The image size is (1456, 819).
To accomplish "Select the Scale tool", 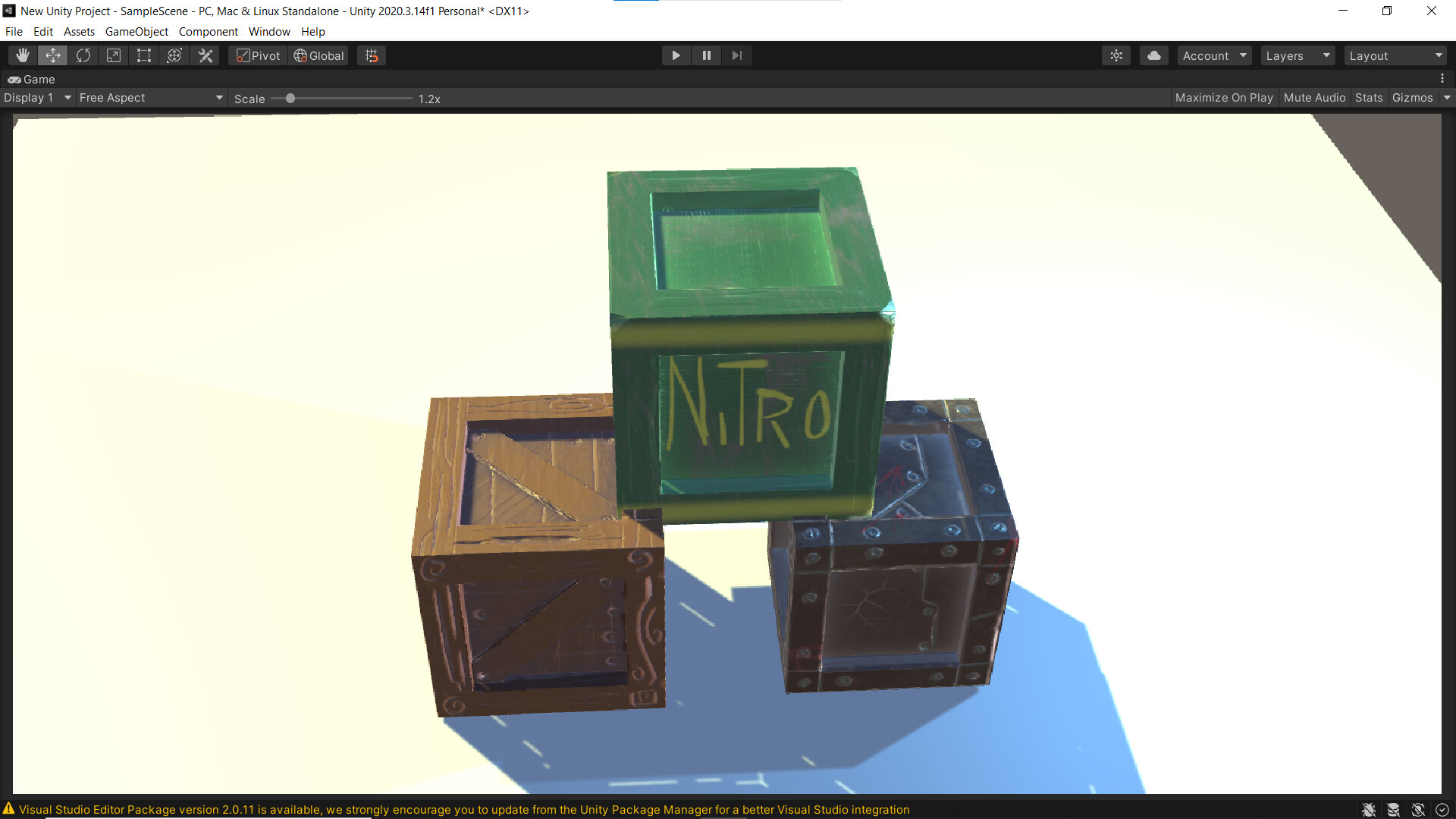I will coord(113,55).
